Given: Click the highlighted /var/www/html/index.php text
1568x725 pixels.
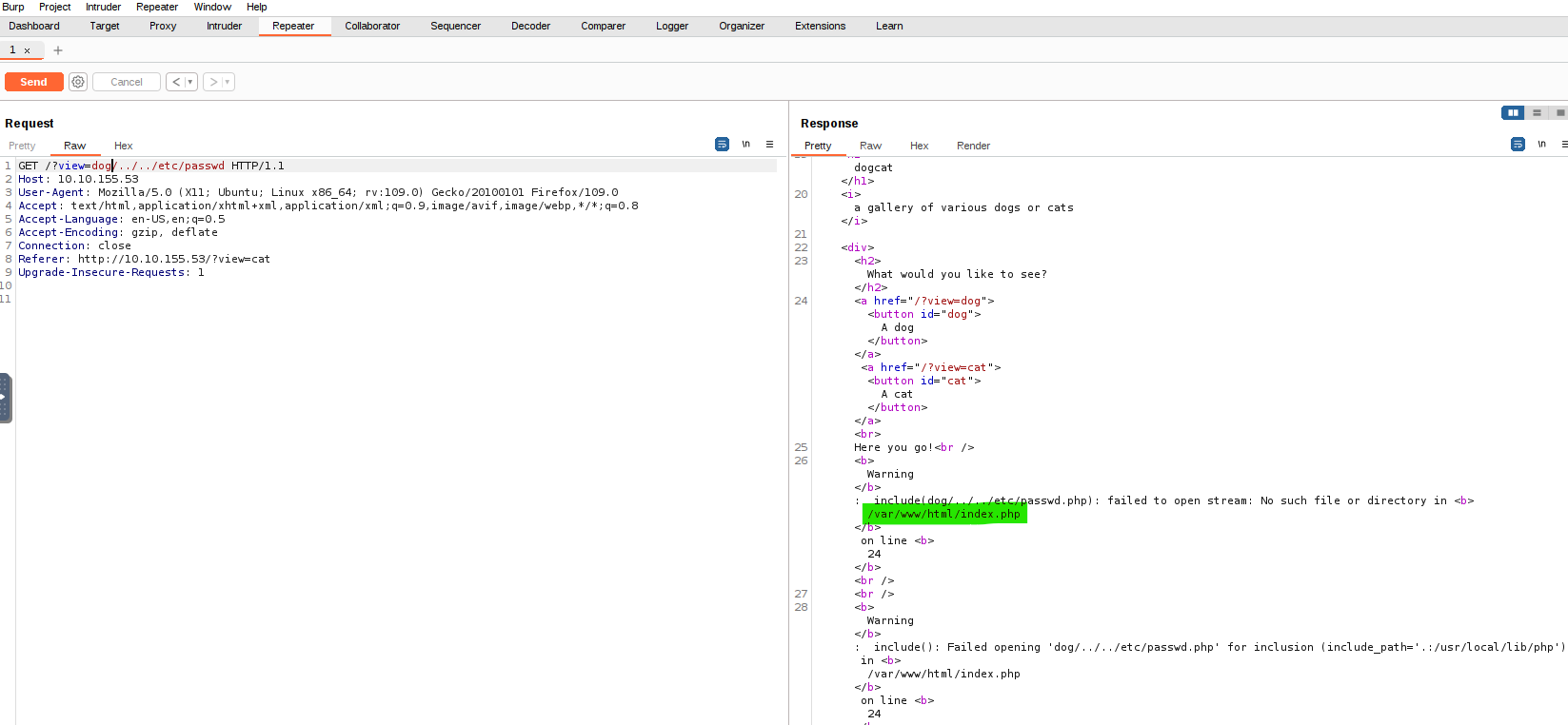Looking at the screenshot, I should [x=944, y=514].
